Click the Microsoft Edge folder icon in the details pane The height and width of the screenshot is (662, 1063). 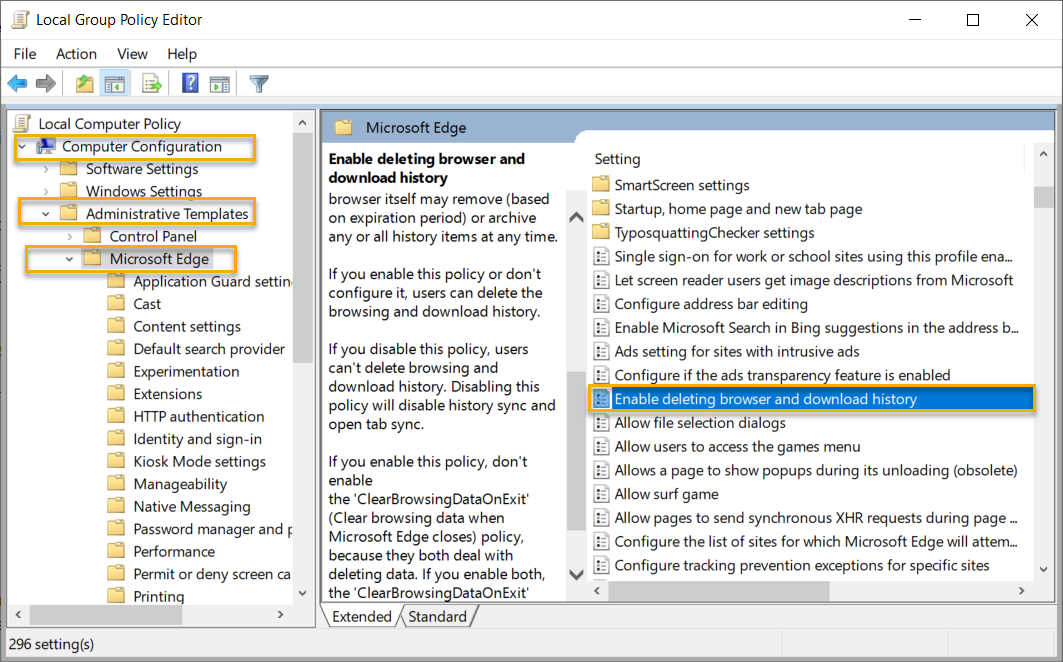(x=344, y=127)
